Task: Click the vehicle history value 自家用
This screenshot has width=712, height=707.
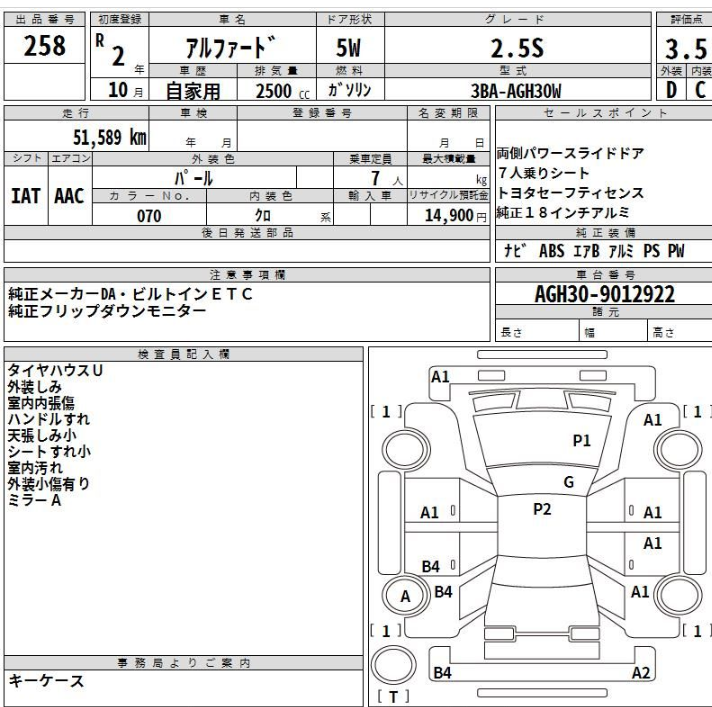Action: tap(193, 91)
